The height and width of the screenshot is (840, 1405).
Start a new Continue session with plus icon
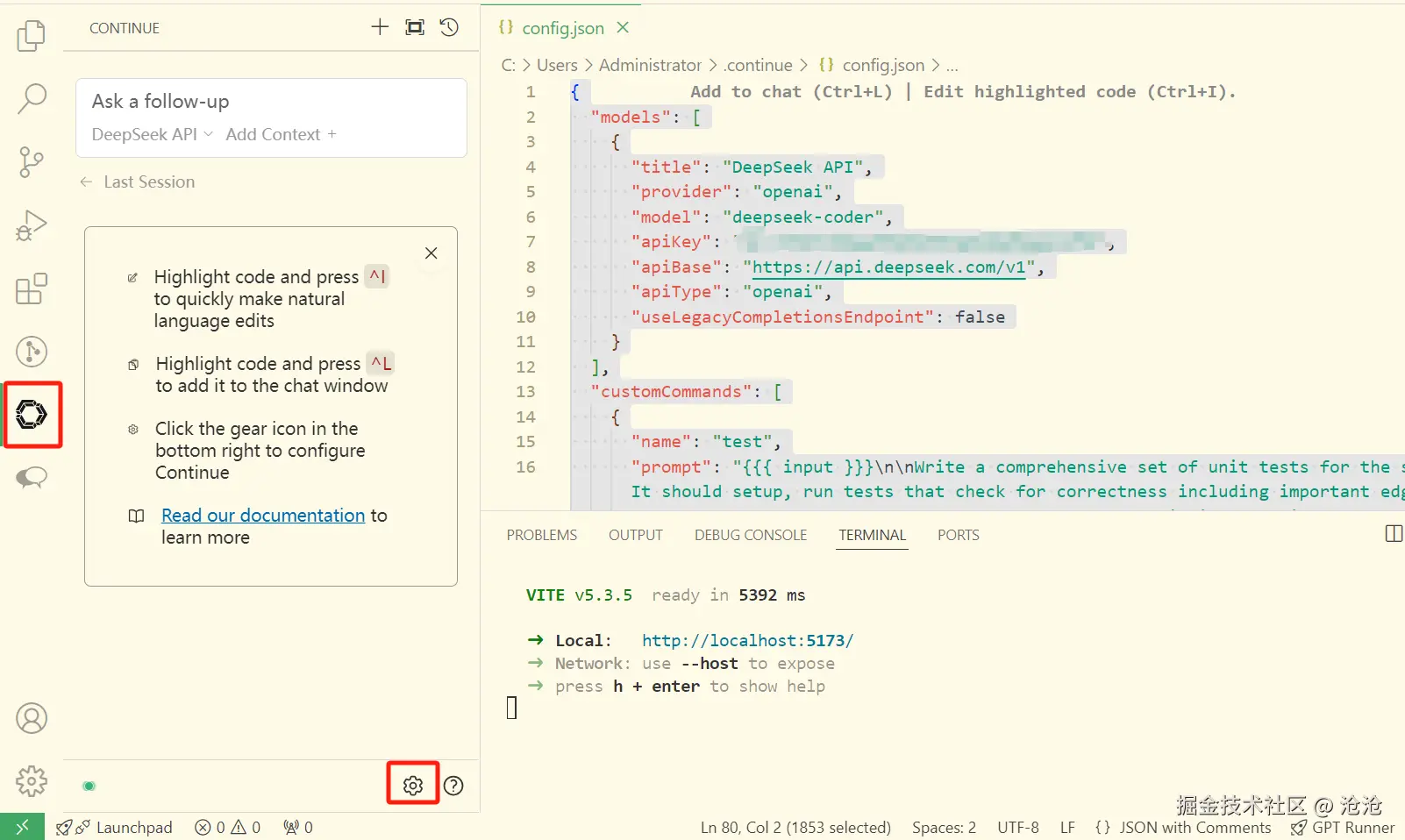[x=380, y=27]
